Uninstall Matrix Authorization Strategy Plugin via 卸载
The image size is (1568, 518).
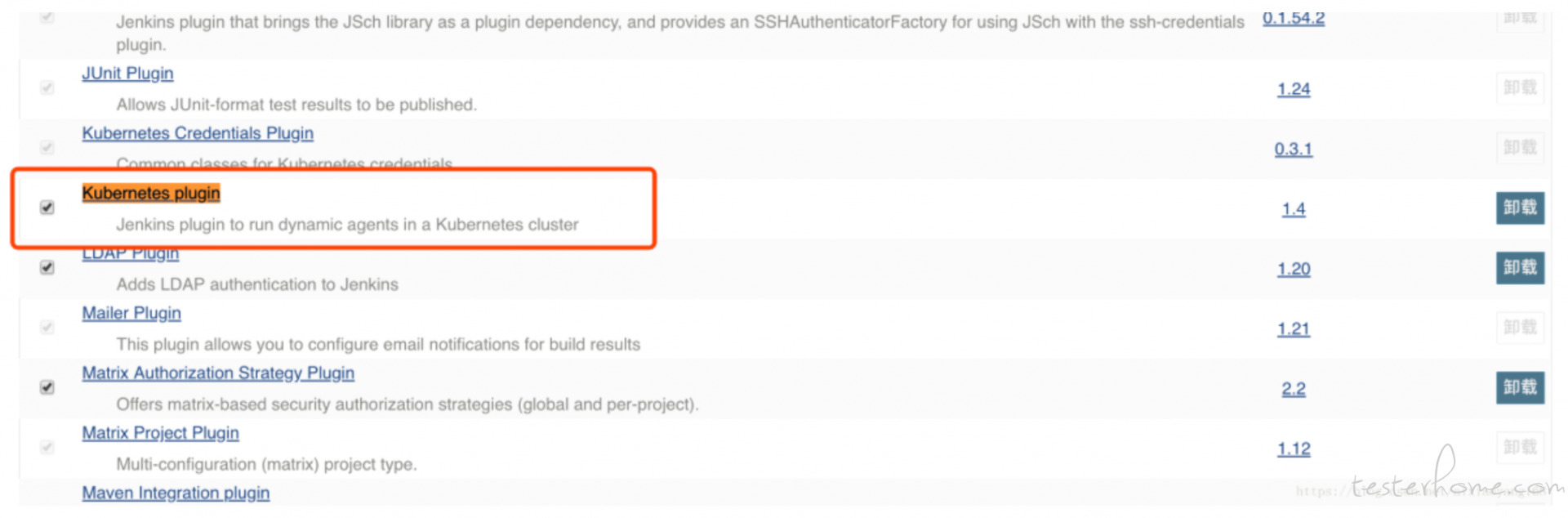coord(1520,387)
